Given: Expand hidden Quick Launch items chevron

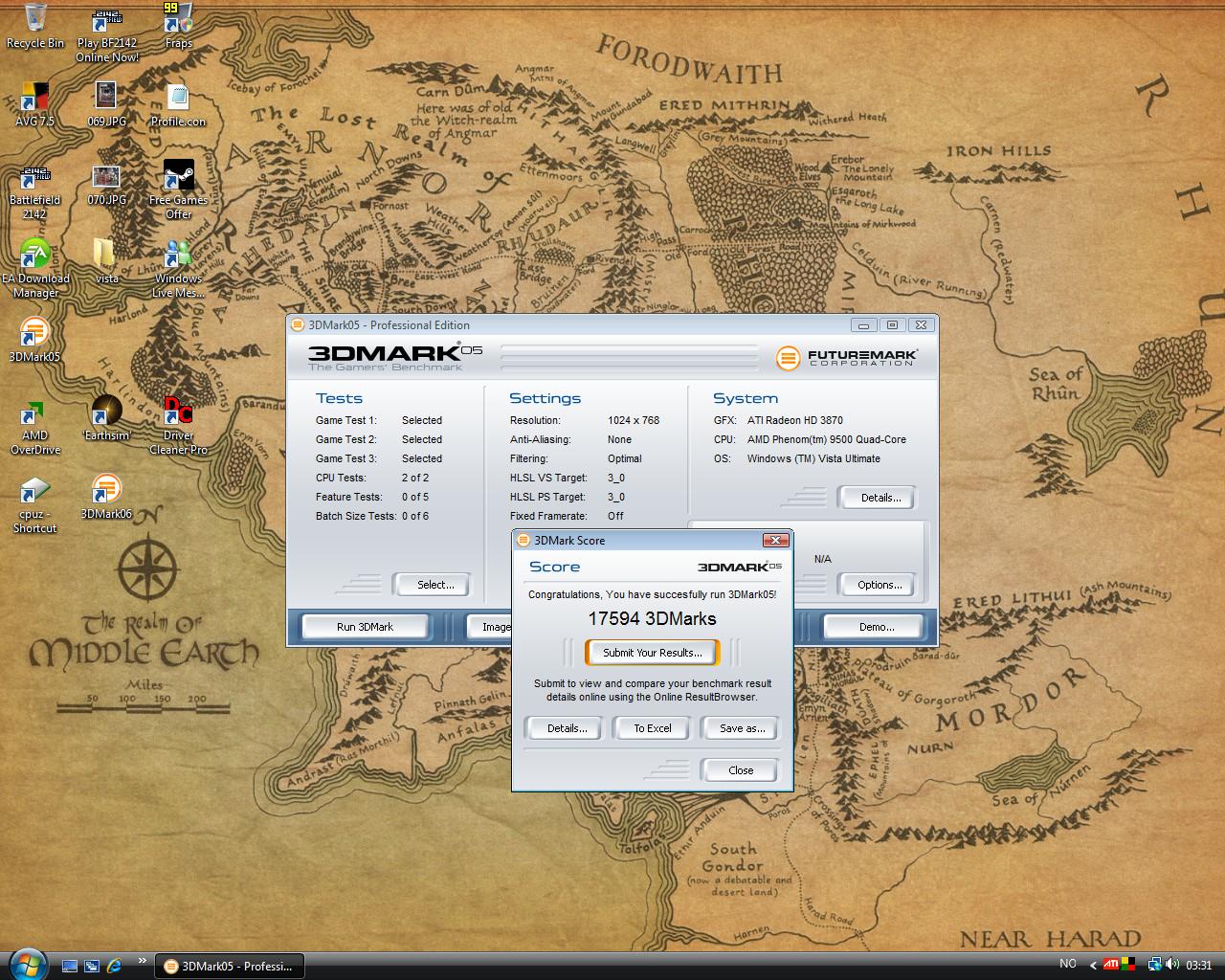Looking at the screenshot, I should [x=143, y=961].
